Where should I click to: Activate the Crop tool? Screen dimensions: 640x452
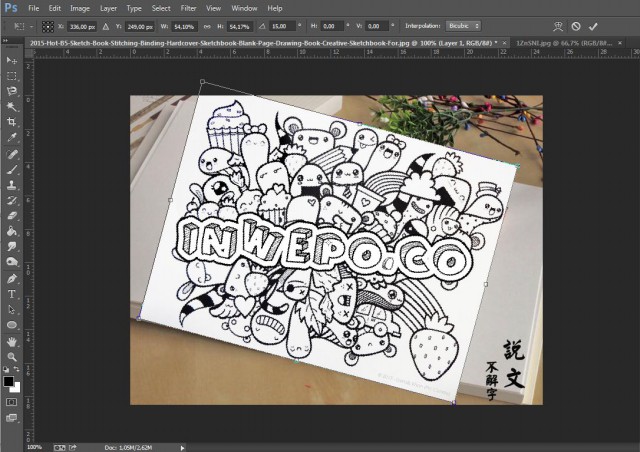click(12, 121)
